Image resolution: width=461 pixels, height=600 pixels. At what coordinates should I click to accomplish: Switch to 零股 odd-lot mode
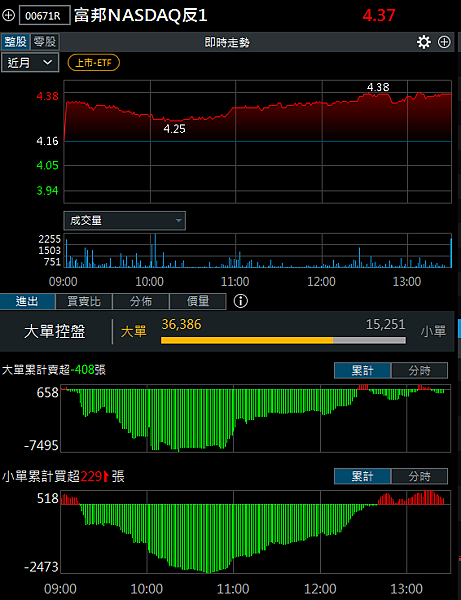[44, 42]
